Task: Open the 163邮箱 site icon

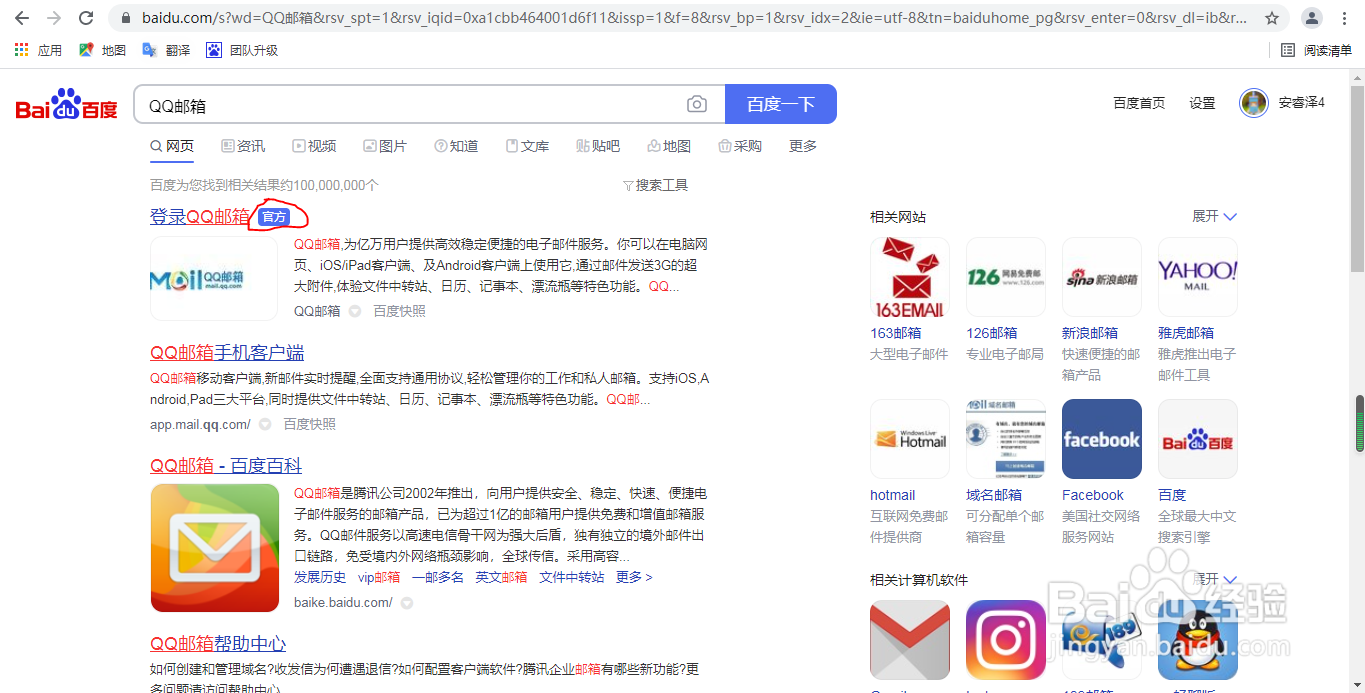Action: pyautogui.click(x=910, y=277)
